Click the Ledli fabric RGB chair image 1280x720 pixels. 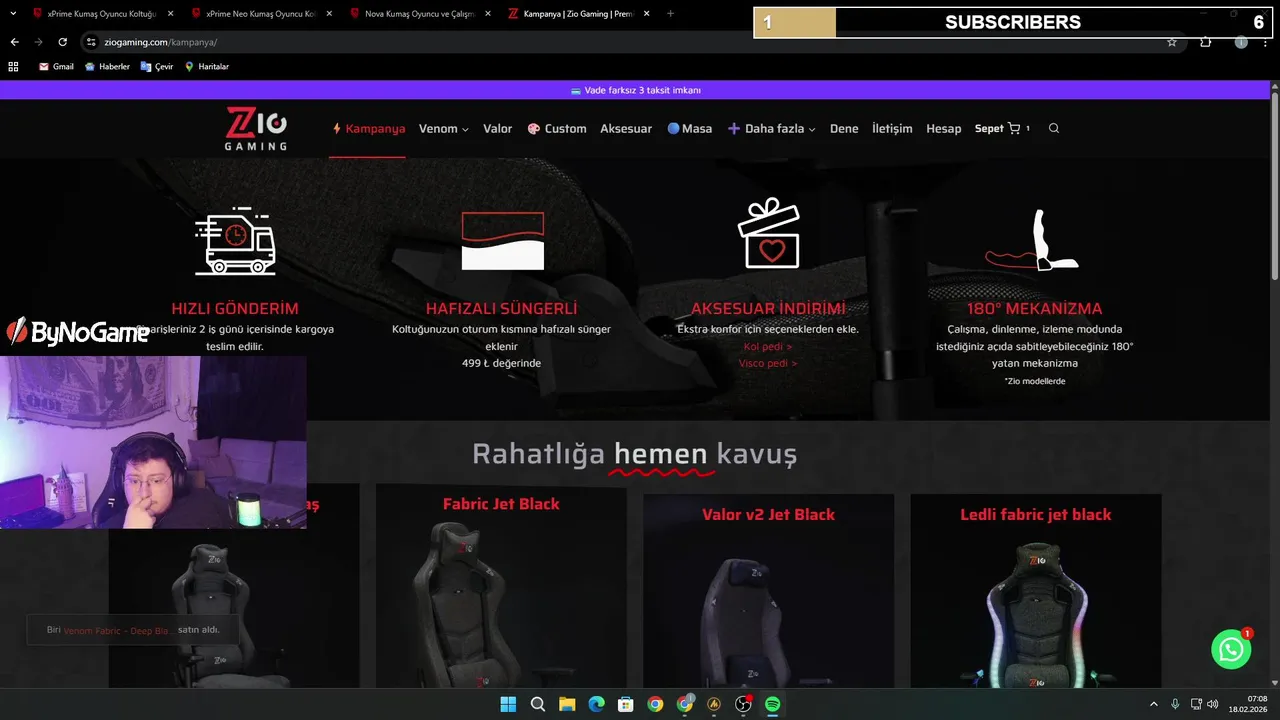coord(1036,615)
